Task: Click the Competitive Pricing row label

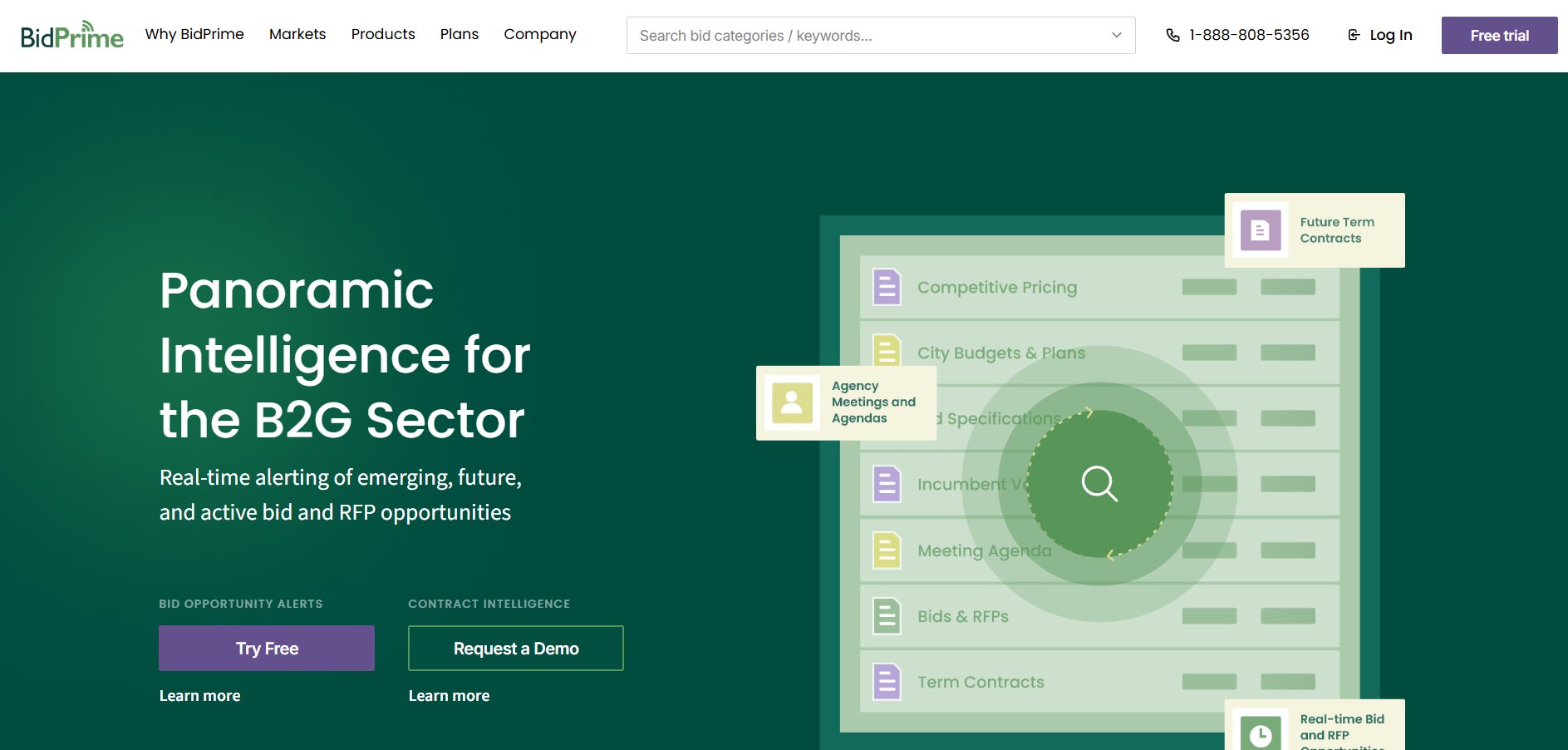Action: tap(997, 287)
